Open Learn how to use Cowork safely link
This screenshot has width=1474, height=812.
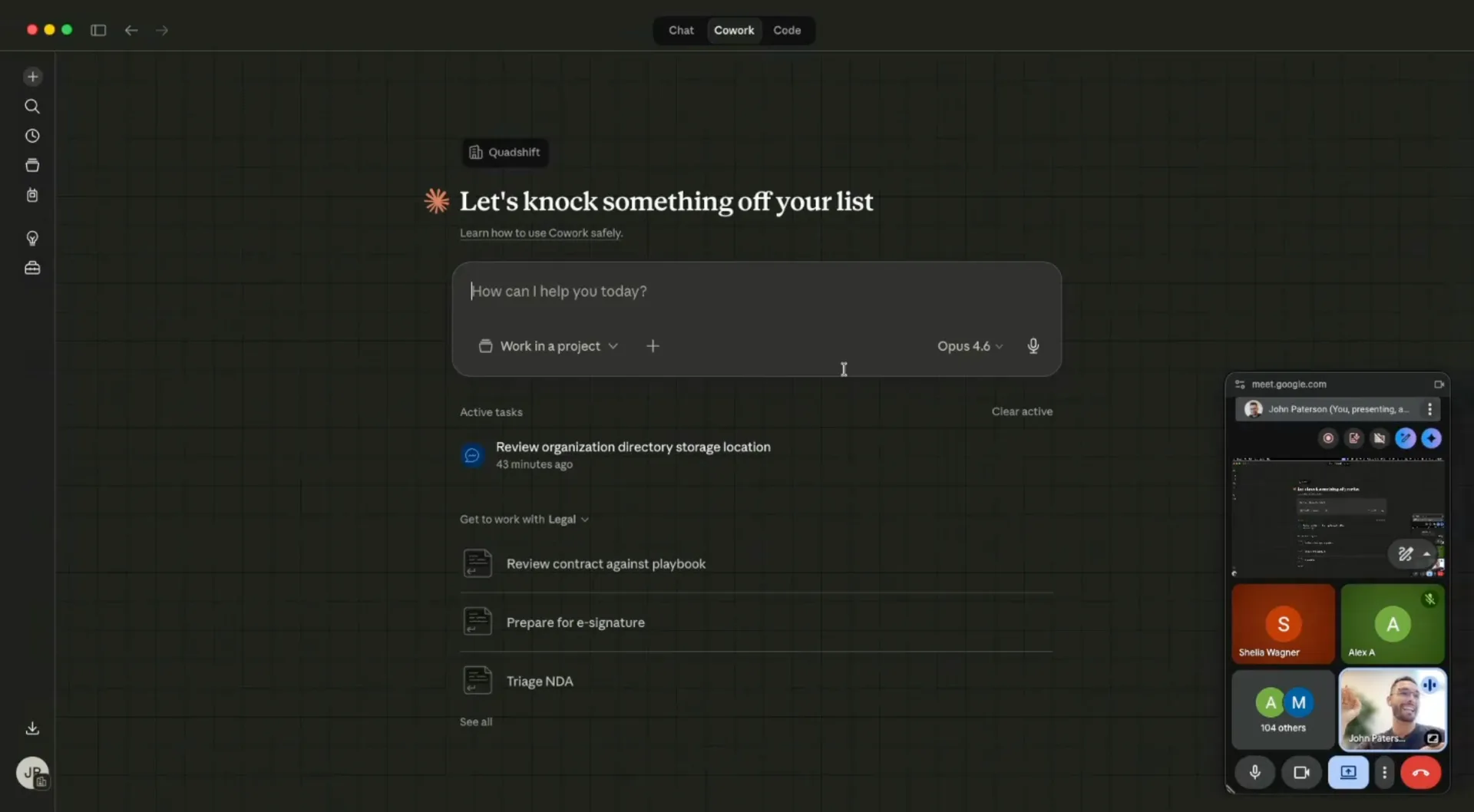click(541, 233)
